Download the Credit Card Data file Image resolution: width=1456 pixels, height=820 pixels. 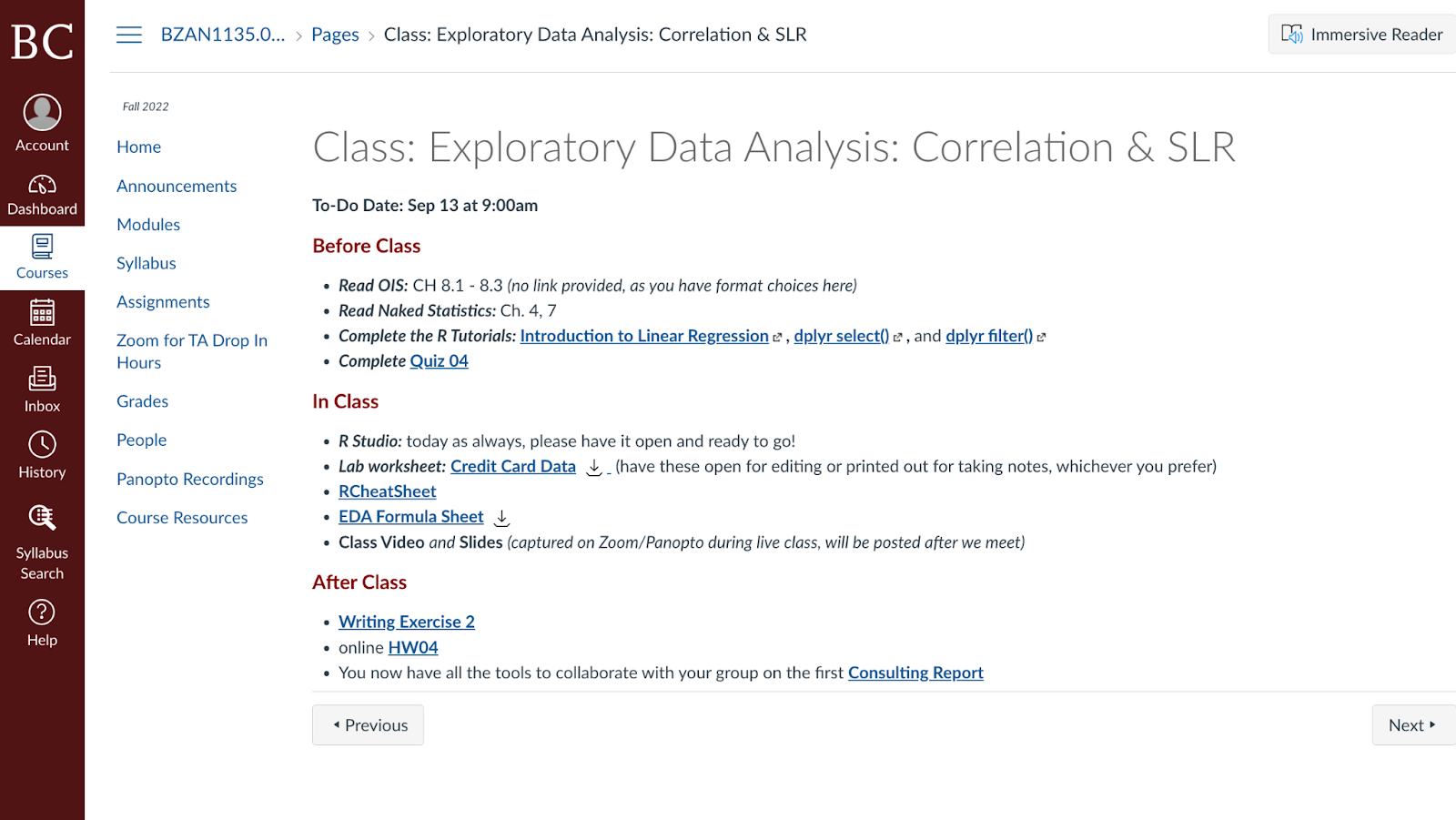(594, 467)
